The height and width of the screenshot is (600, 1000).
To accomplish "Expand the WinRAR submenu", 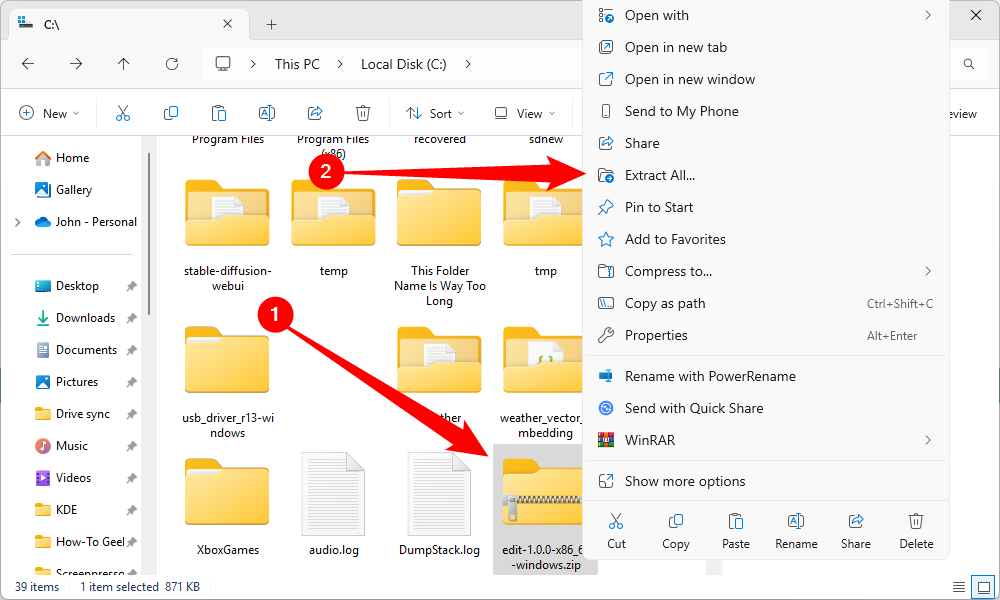I will (928, 440).
